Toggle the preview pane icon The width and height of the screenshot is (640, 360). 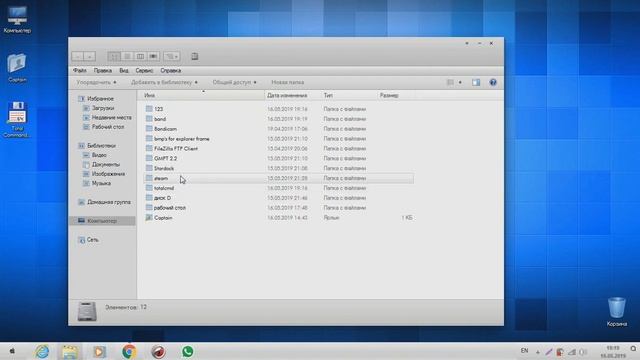[x=476, y=82]
